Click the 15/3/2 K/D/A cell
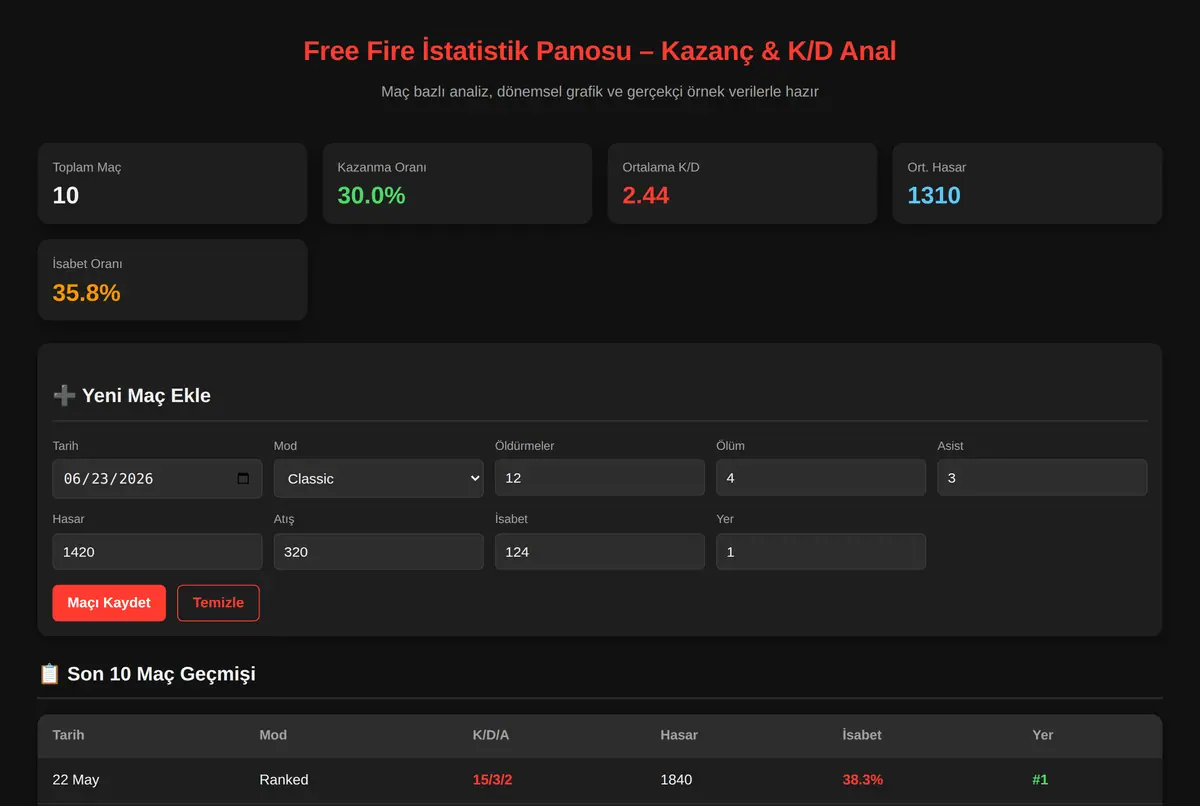 coord(493,780)
